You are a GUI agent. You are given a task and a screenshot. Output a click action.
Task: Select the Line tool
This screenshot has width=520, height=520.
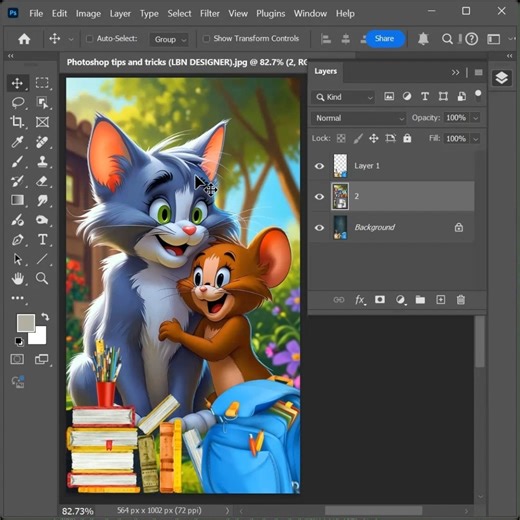click(42, 259)
